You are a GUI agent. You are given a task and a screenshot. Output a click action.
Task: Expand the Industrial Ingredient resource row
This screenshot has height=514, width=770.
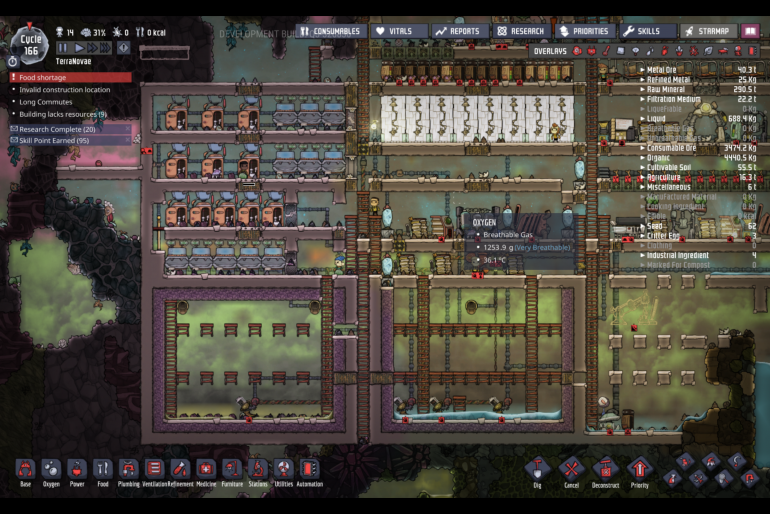point(698,255)
